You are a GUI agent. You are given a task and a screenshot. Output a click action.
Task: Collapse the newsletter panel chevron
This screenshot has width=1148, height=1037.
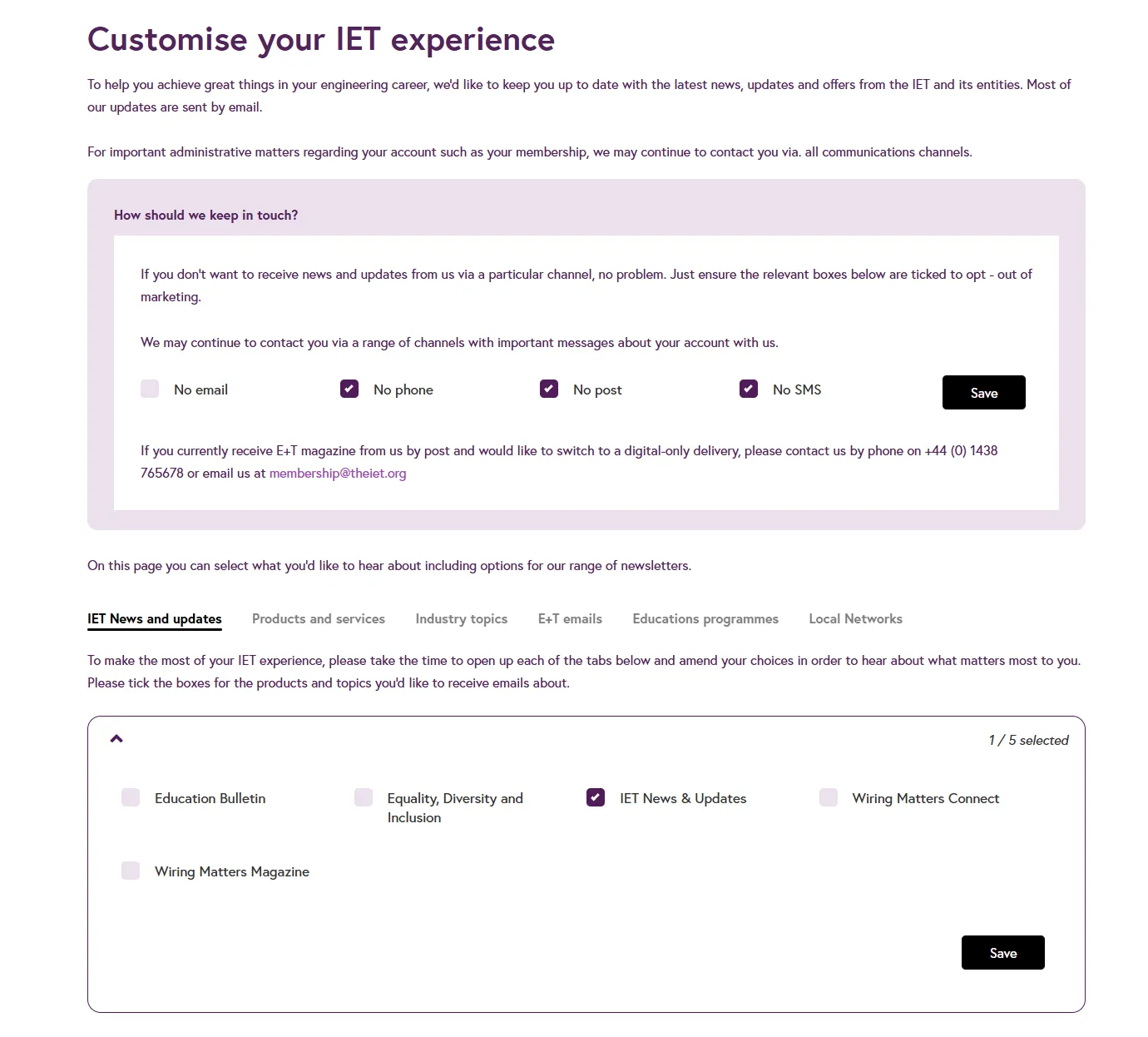point(116,739)
